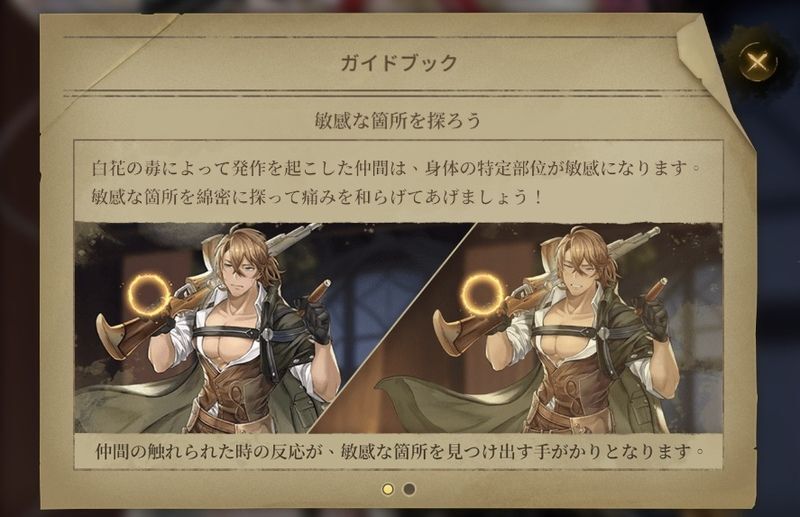Click the flowing green cape in the right illustration
800x517 pixels.
coord(449,403)
